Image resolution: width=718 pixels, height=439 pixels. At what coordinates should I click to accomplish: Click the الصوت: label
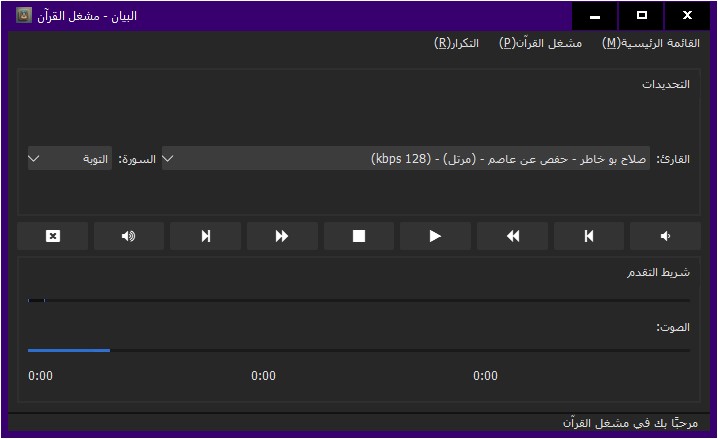click(673, 327)
